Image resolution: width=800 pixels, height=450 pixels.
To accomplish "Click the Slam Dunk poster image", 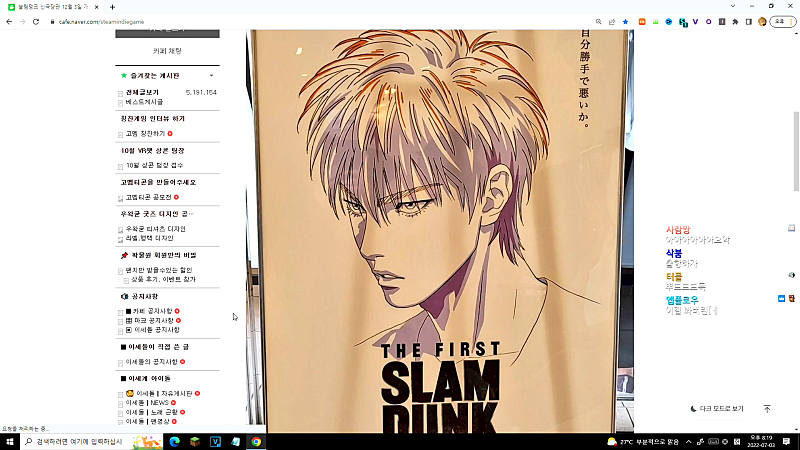I will (440, 231).
